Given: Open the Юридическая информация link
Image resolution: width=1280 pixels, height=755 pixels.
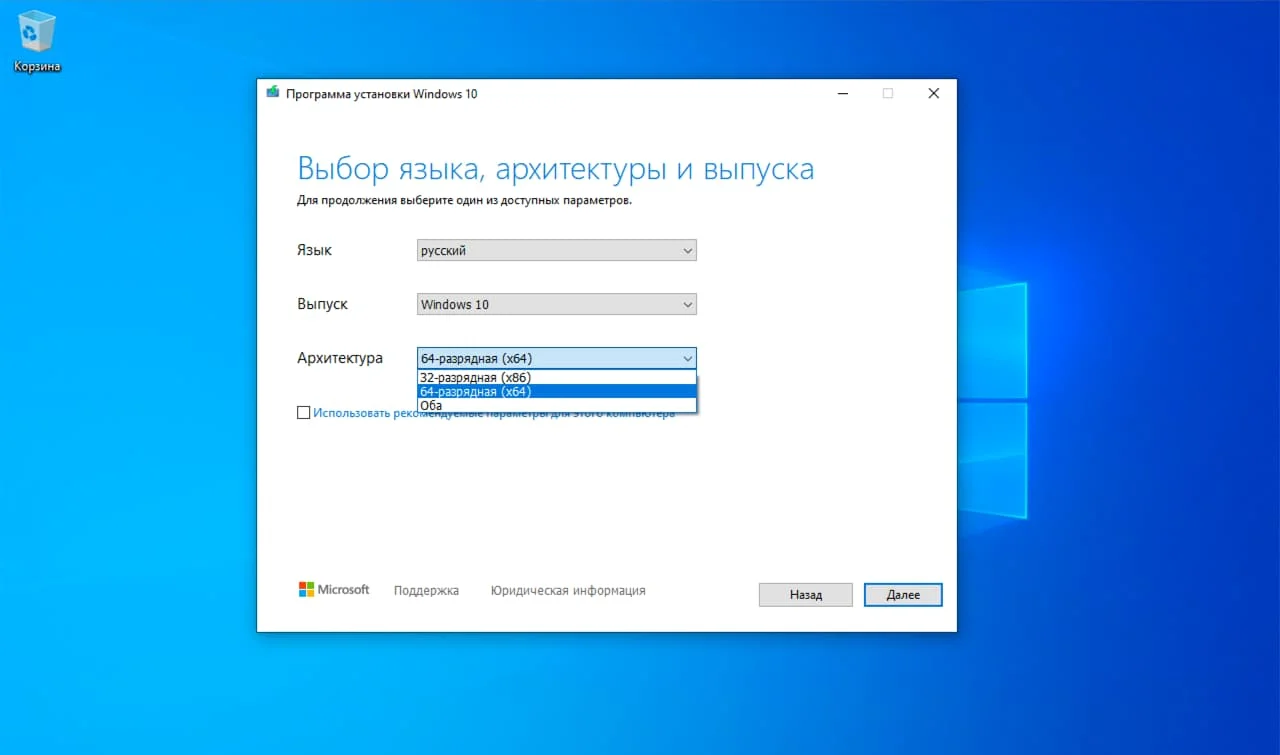Looking at the screenshot, I should (568, 591).
